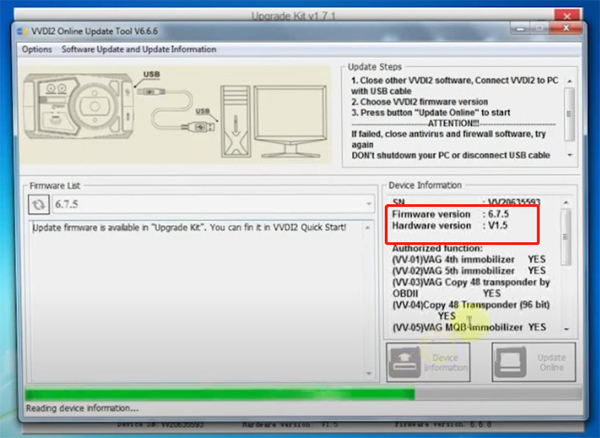The image size is (600, 438).
Task: Click the VVDI2 app icon in title bar
Action: click(22, 31)
